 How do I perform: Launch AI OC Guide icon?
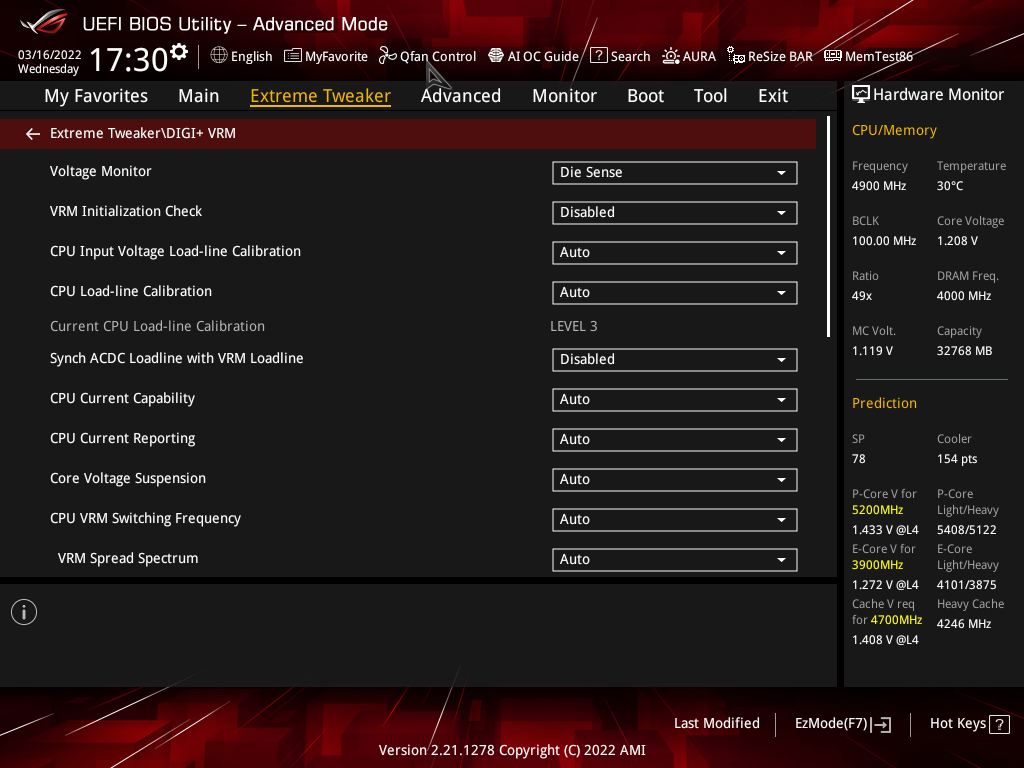(x=496, y=56)
